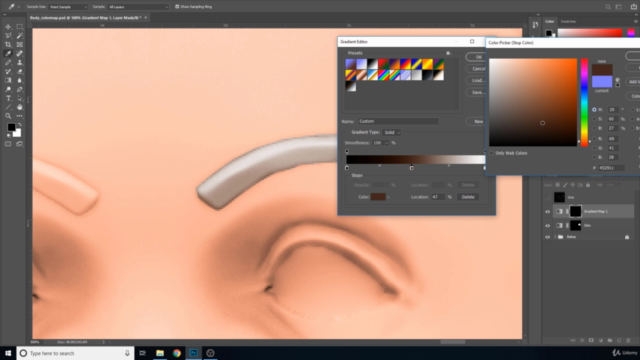Click the new adjustment layer icon
The width and height of the screenshot is (640, 360).
pyautogui.click(x=600, y=340)
